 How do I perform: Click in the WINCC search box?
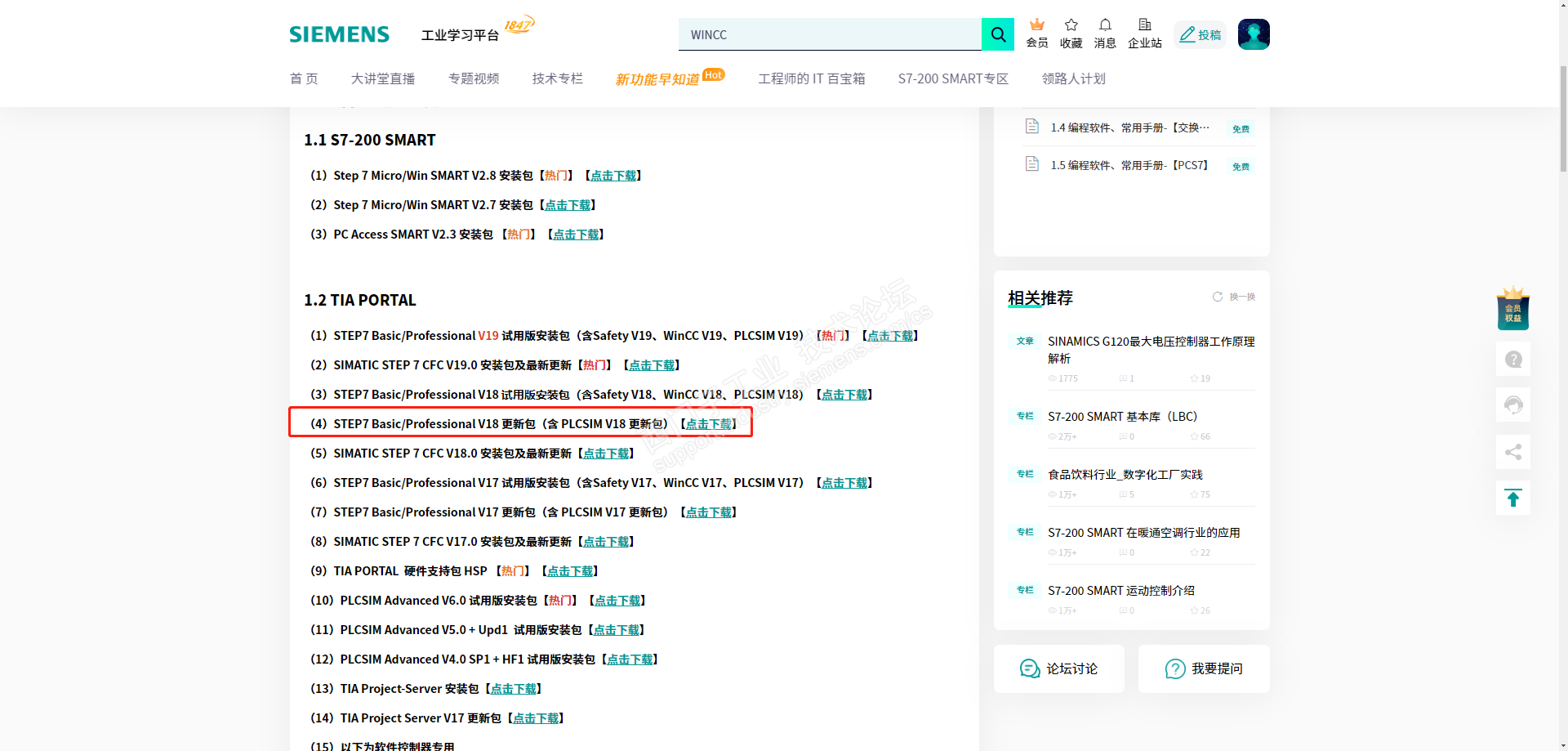tap(830, 34)
